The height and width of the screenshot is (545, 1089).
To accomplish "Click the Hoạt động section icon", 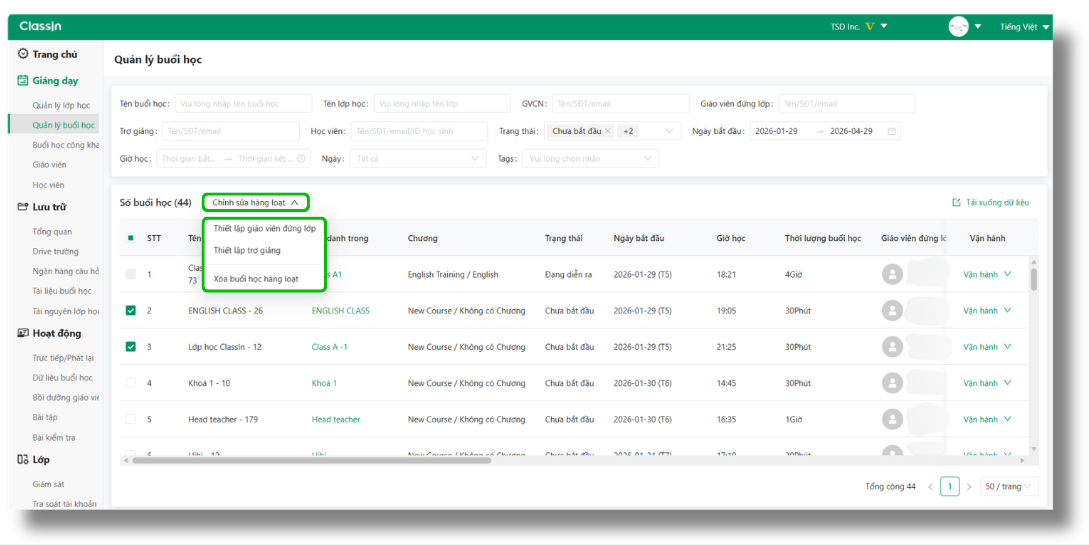I will coord(23,334).
